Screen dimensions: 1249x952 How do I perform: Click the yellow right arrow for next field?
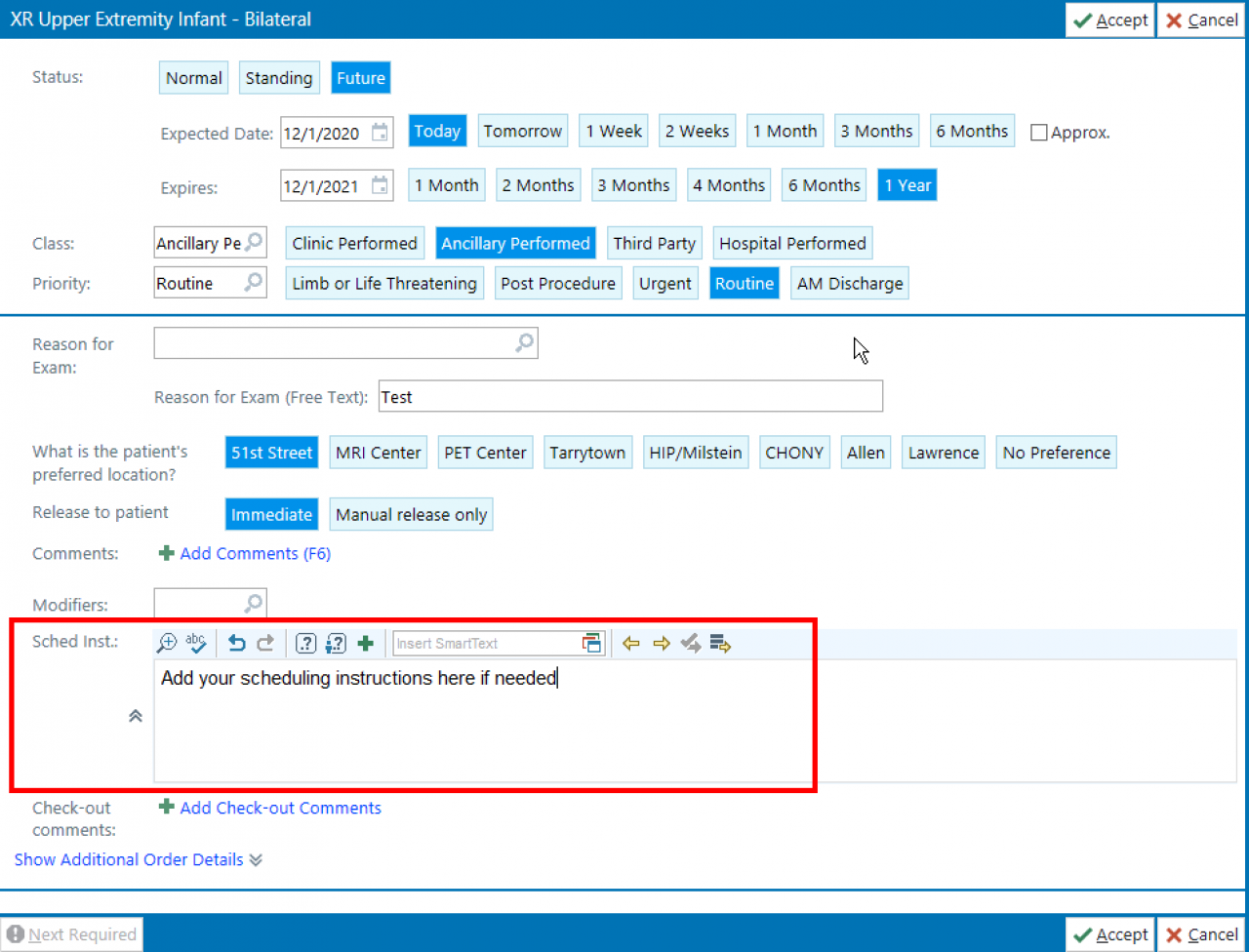coord(662,643)
